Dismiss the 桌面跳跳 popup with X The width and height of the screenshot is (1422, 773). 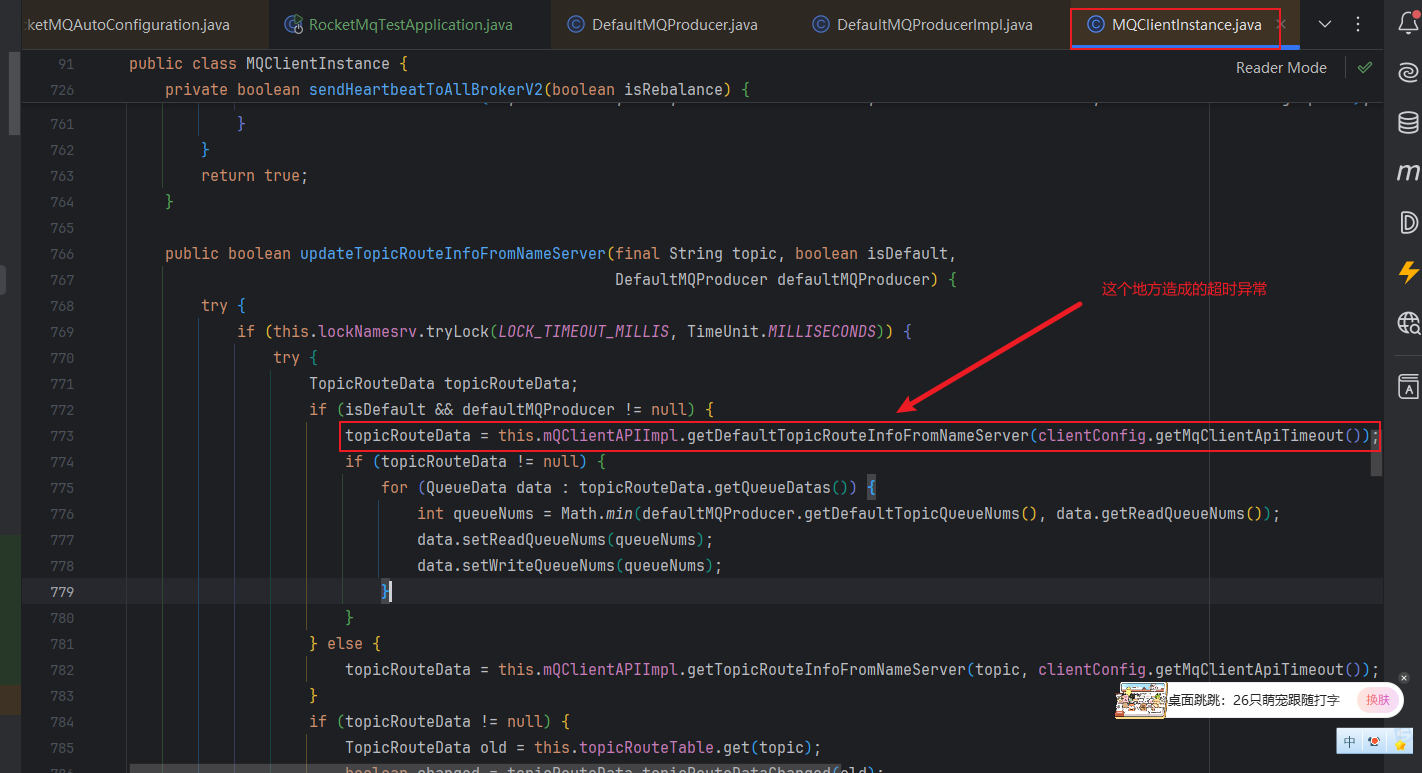(x=1403, y=678)
